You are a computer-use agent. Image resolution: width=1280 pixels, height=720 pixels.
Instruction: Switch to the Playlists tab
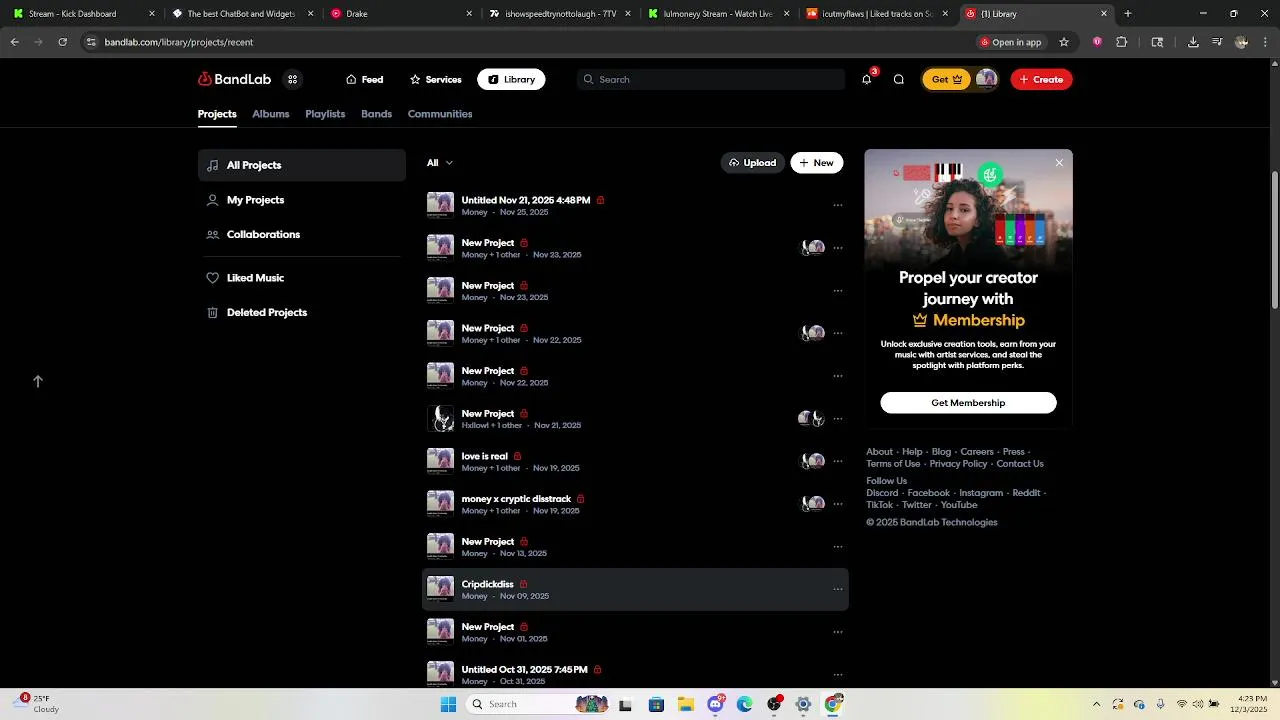pos(325,114)
